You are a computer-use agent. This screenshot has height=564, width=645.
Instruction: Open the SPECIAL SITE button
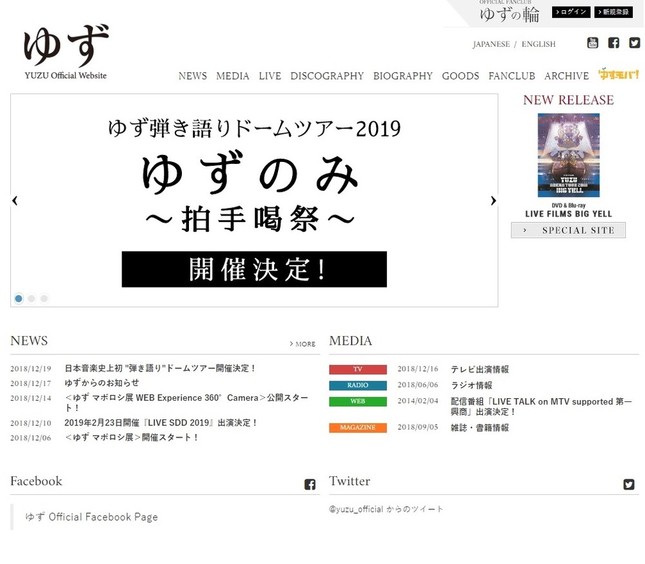pos(568,230)
